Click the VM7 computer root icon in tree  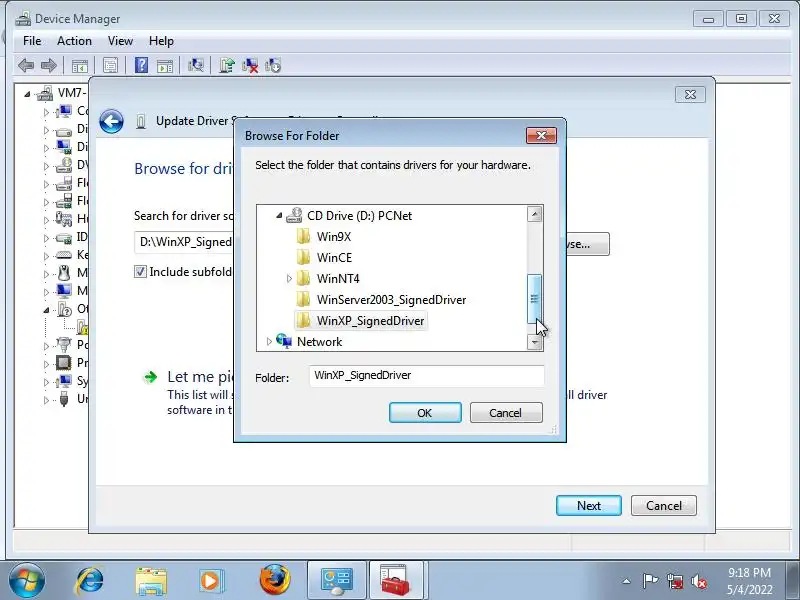click(45, 93)
